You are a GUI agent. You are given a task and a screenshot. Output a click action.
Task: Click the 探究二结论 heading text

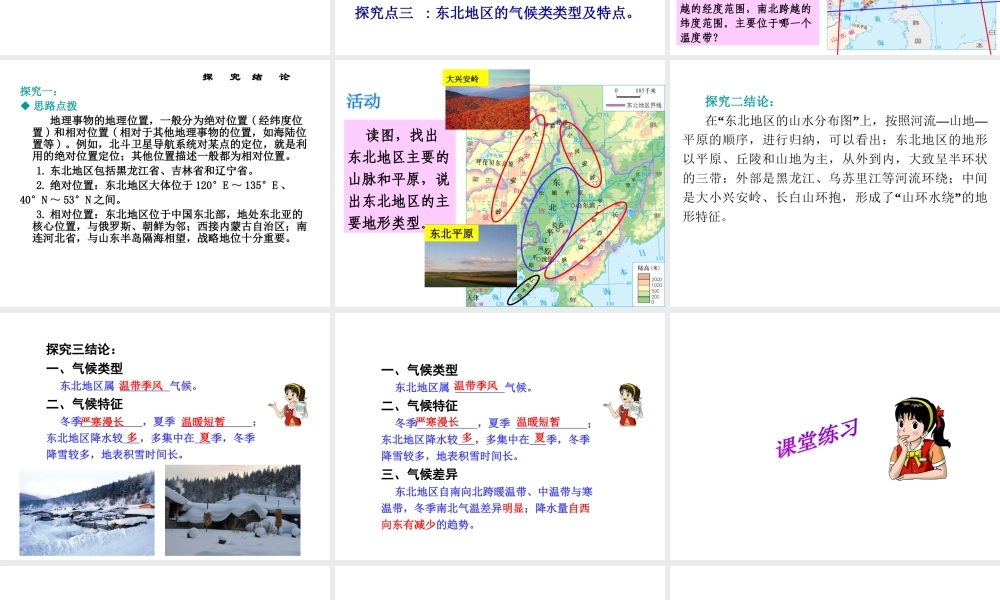click(740, 101)
